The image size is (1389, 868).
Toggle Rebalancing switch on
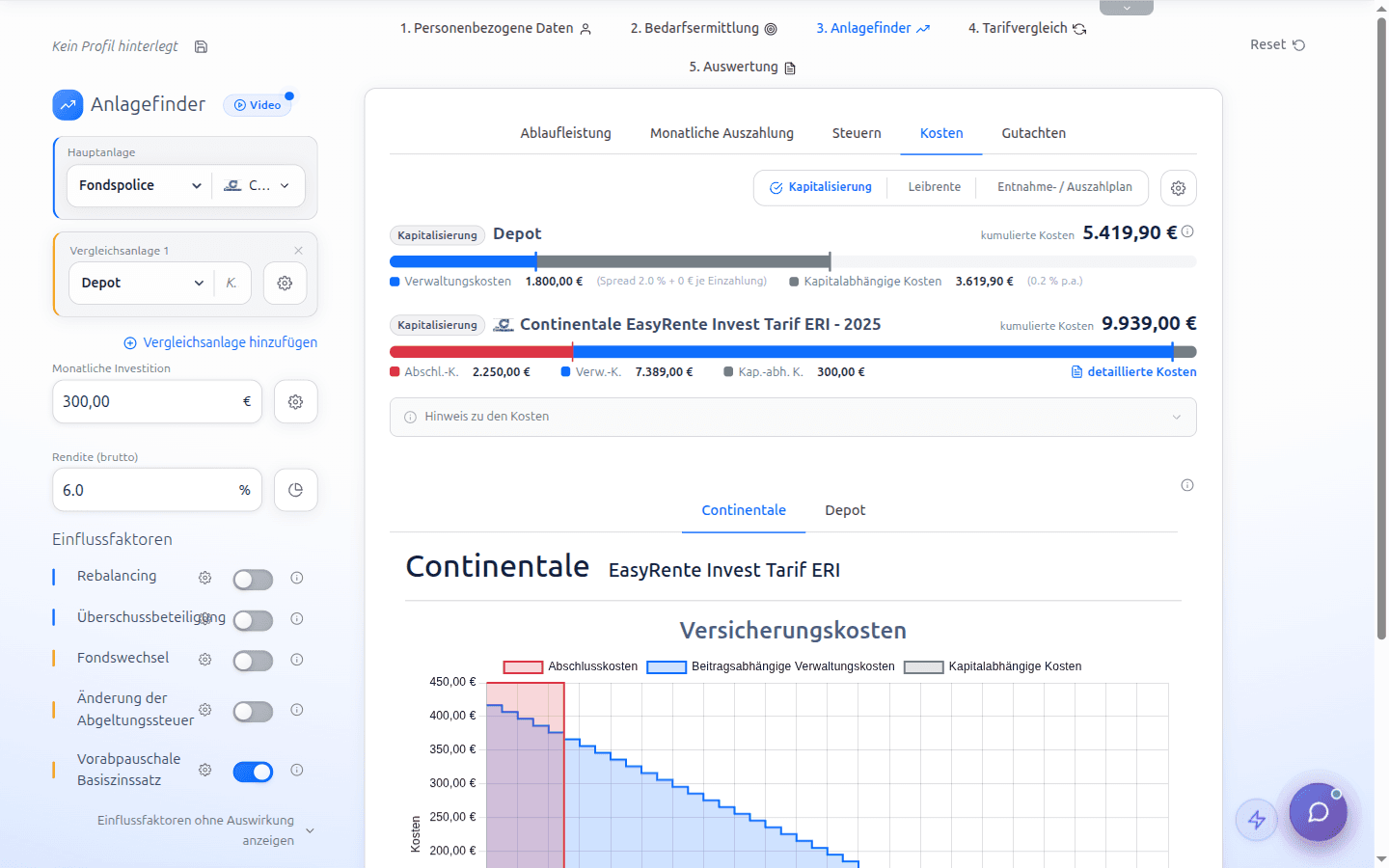[x=253, y=579]
